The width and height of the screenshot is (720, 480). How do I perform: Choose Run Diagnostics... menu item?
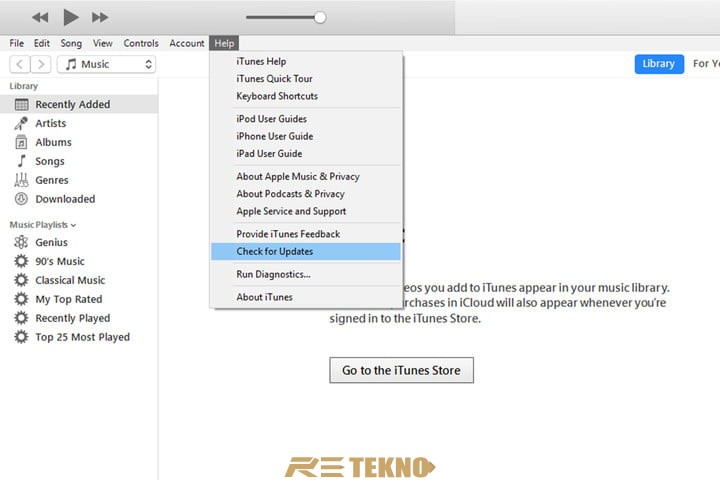[306, 274]
